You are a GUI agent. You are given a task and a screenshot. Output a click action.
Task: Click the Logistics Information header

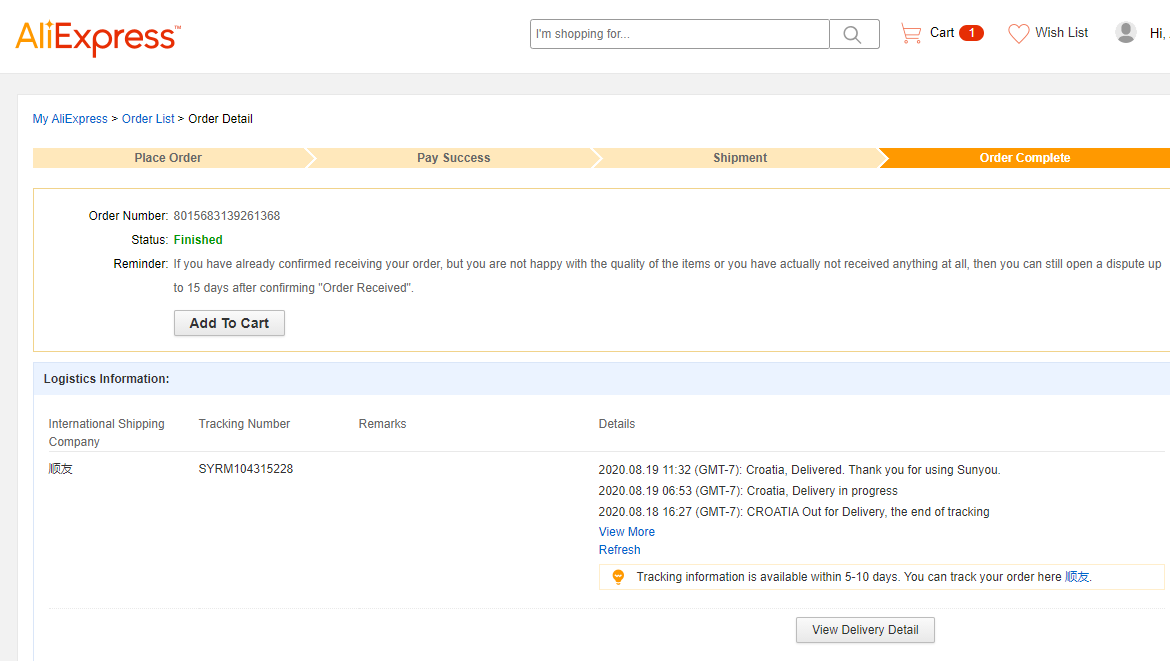click(x=107, y=379)
